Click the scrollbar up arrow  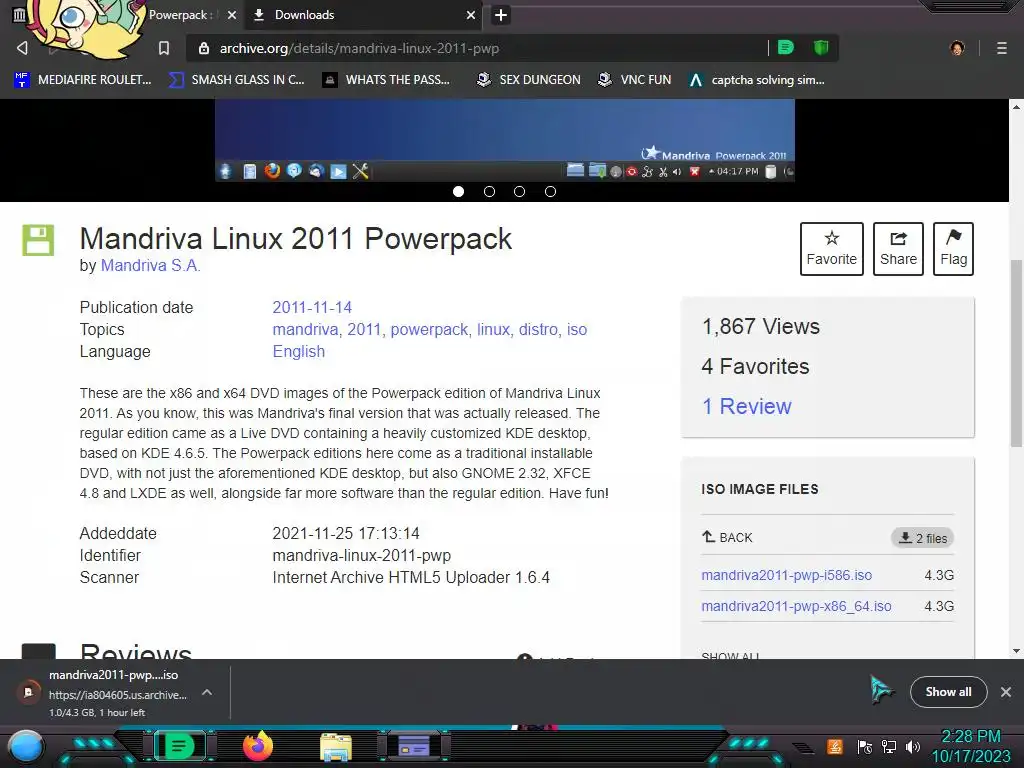pos(1016,106)
